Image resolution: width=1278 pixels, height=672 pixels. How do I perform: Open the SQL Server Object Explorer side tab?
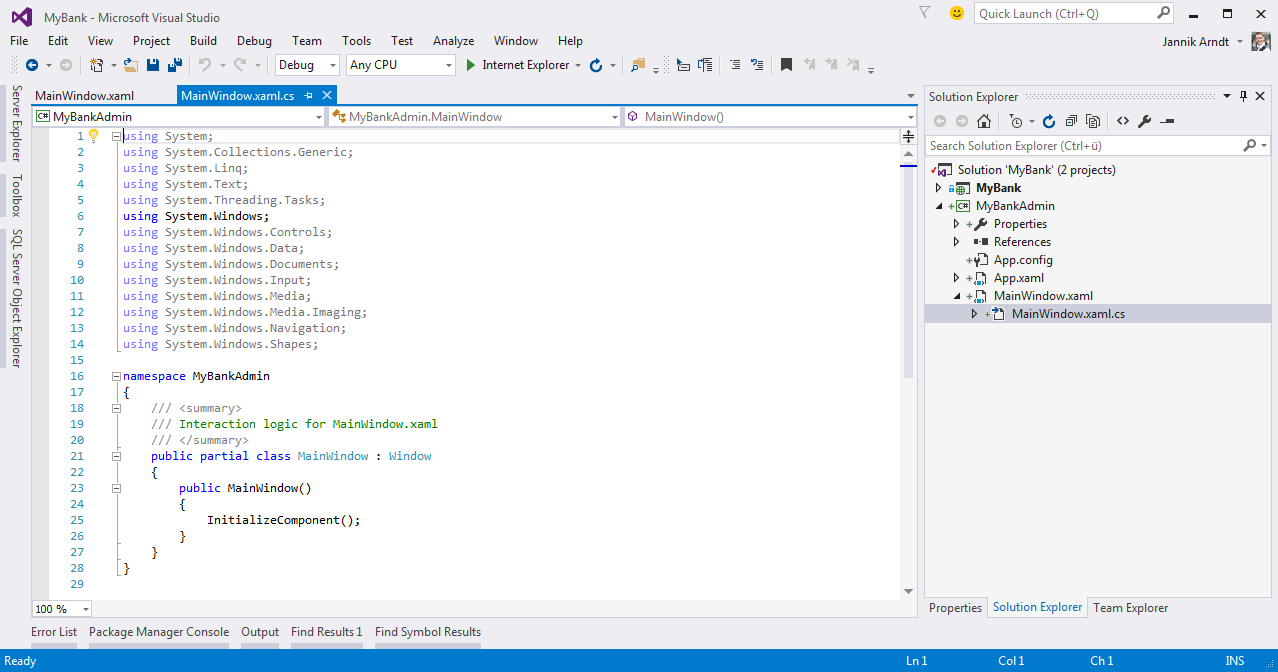click(x=16, y=298)
